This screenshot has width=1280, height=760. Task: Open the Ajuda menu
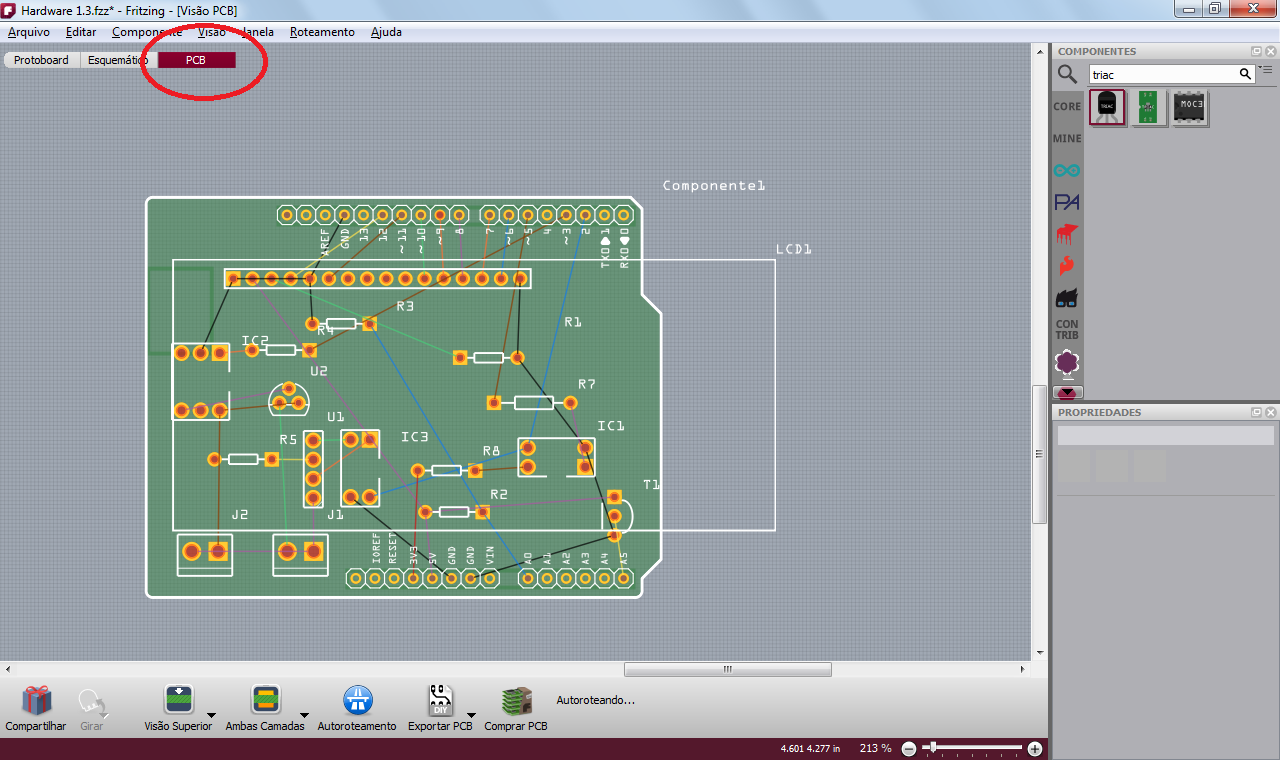386,32
